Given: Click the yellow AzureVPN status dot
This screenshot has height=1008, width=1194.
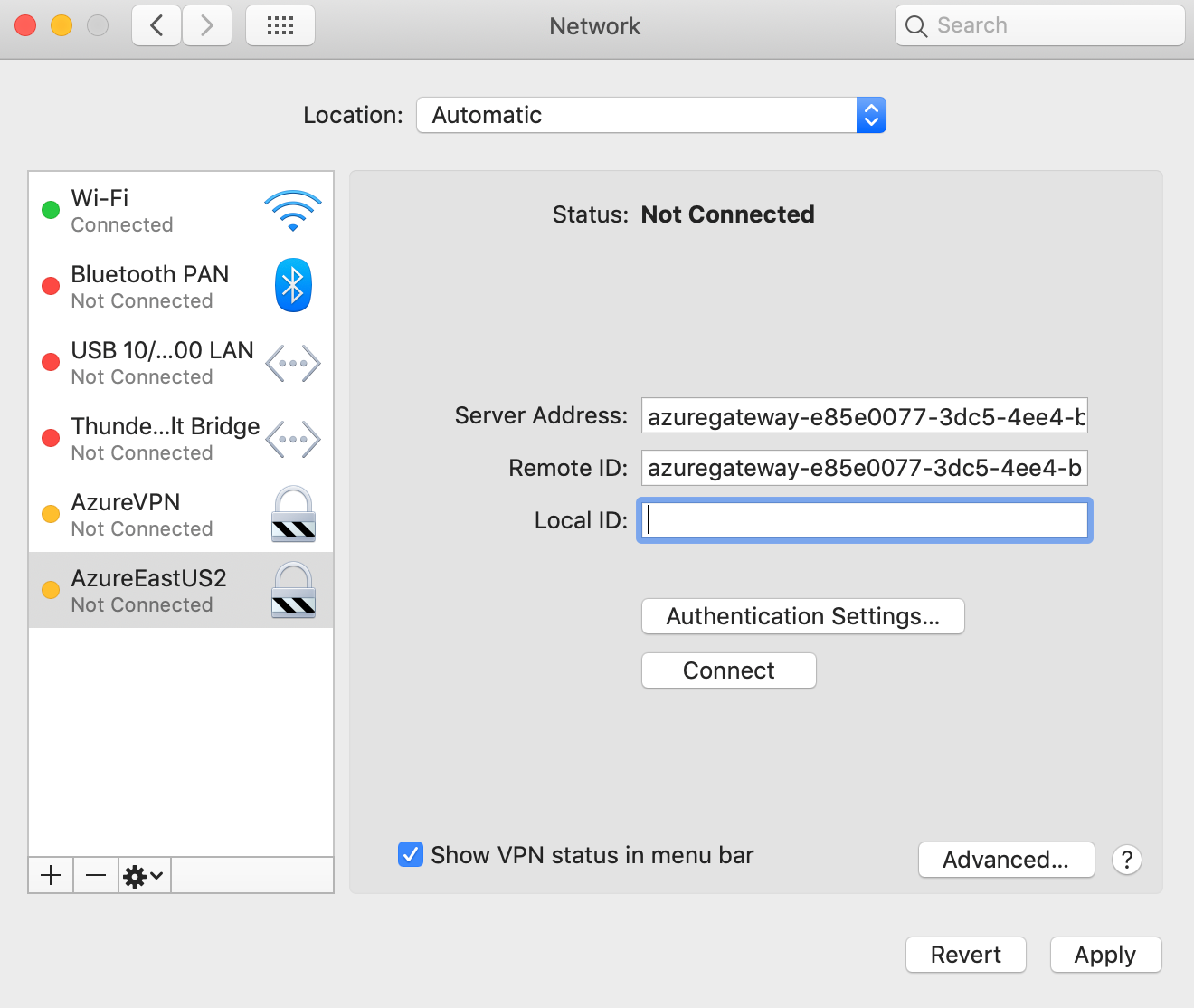Looking at the screenshot, I should [51, 514].
